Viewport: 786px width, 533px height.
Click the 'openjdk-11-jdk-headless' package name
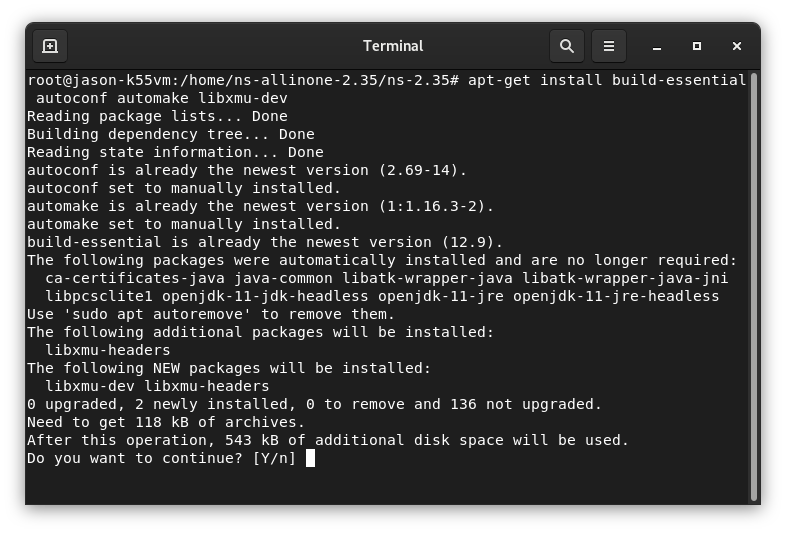coord(265,296)
